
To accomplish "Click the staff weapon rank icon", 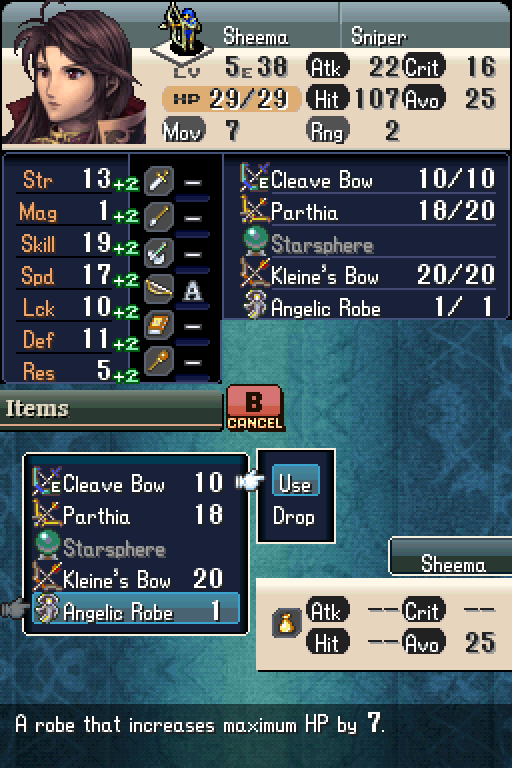I will click(159, 361).
